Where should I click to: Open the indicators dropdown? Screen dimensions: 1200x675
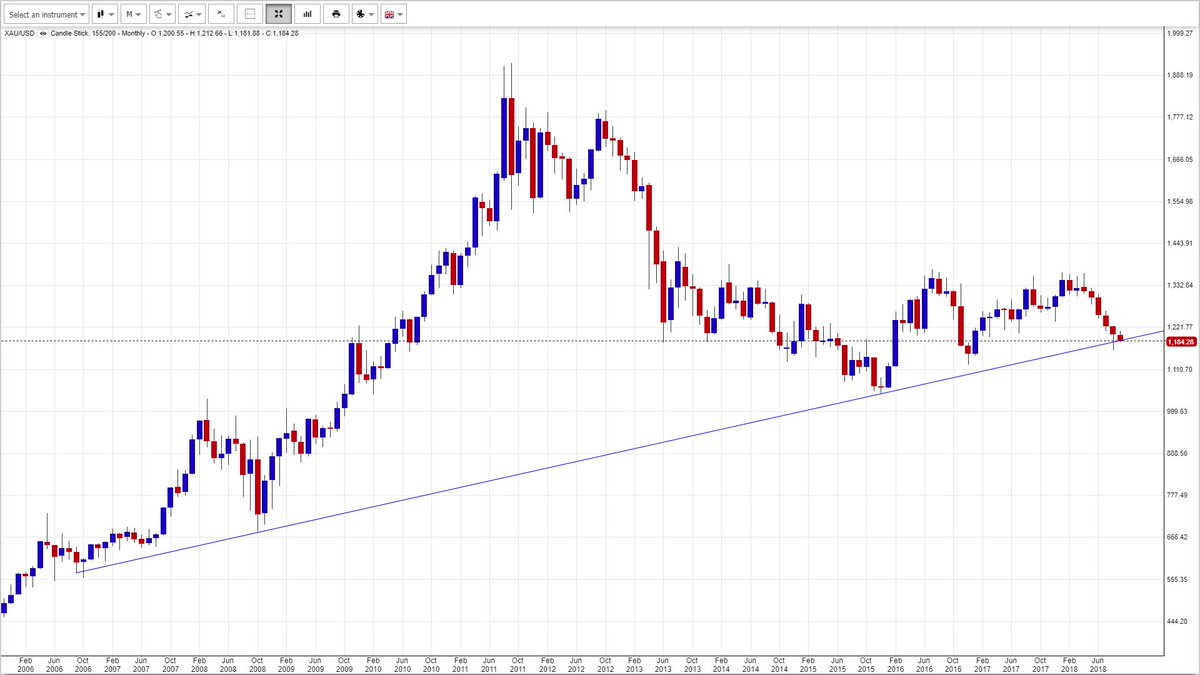(x=191, y=15)
